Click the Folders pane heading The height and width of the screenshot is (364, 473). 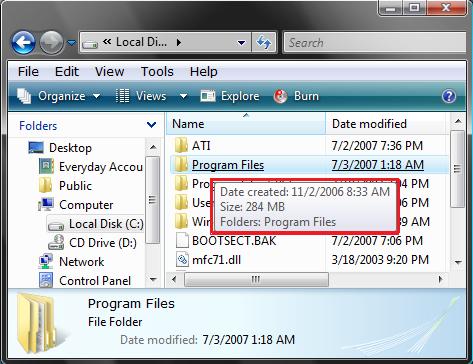38,126
